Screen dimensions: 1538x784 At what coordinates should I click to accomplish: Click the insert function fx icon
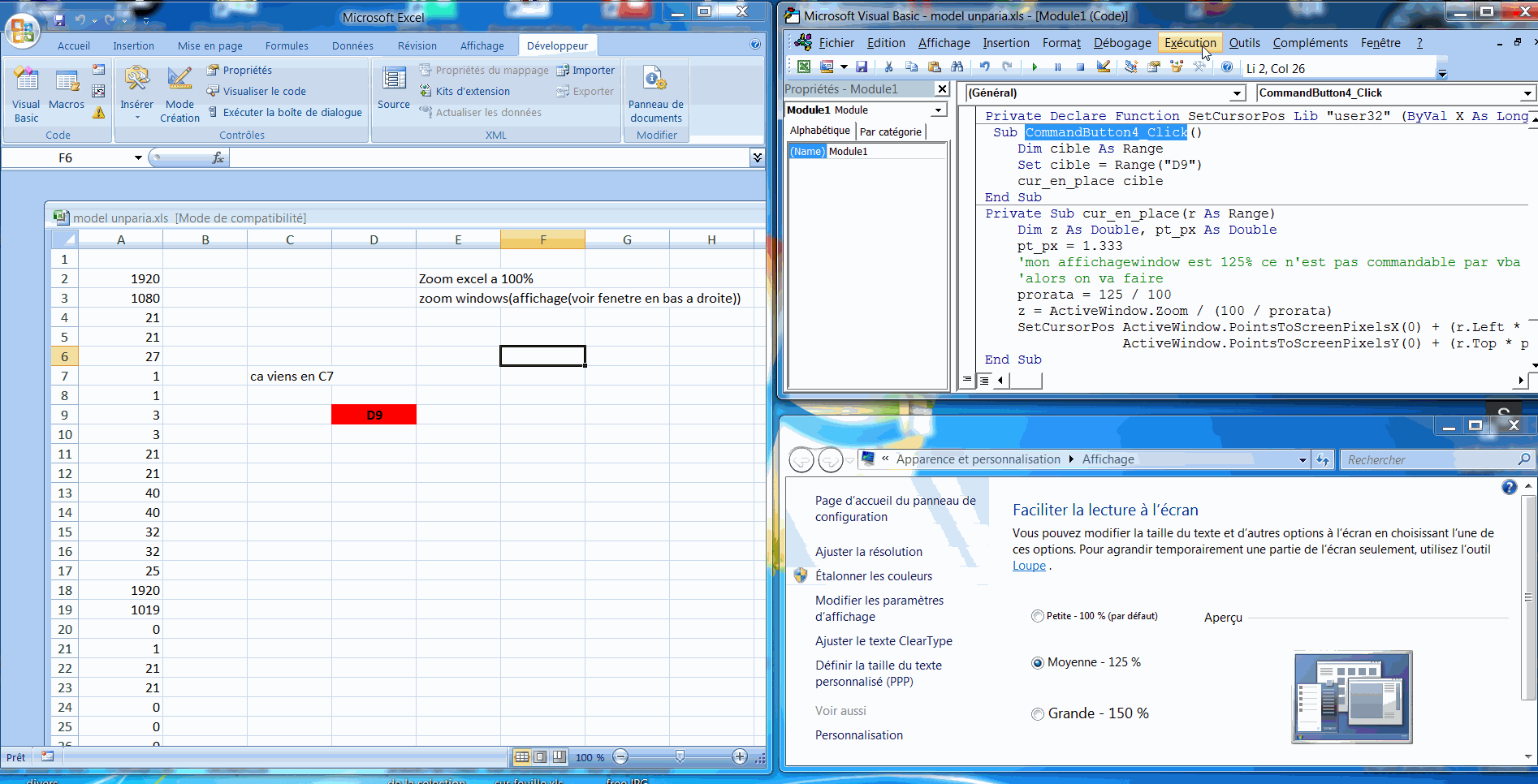point(218,157)
